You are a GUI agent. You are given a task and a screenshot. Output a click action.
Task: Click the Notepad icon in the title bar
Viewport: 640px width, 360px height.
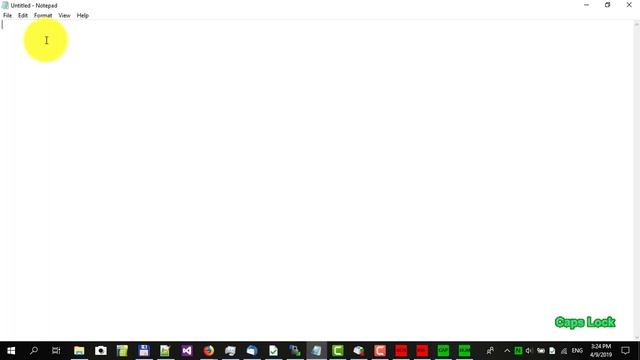(5, 5)
